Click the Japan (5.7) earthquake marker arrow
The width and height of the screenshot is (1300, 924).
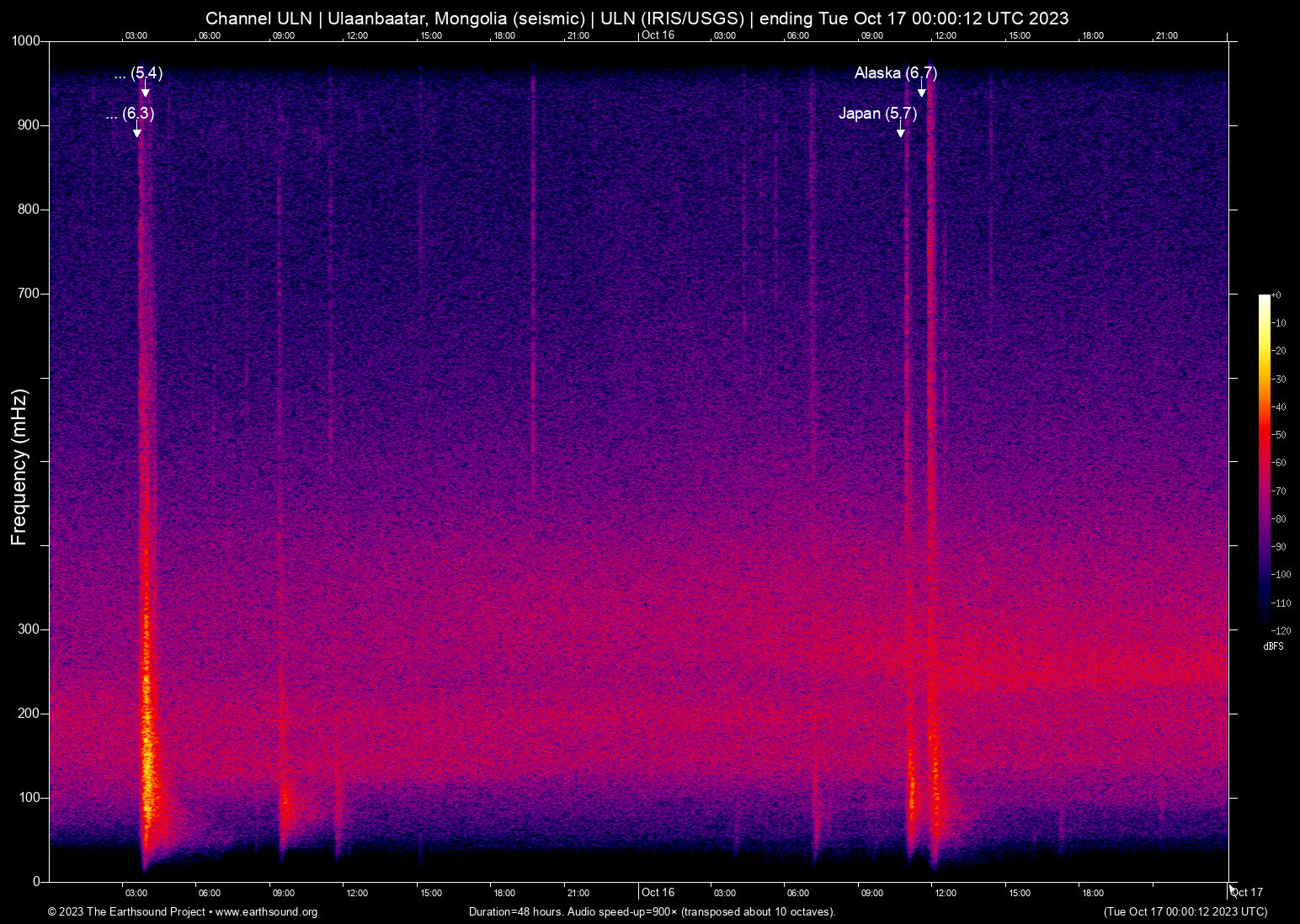[901, 128]
